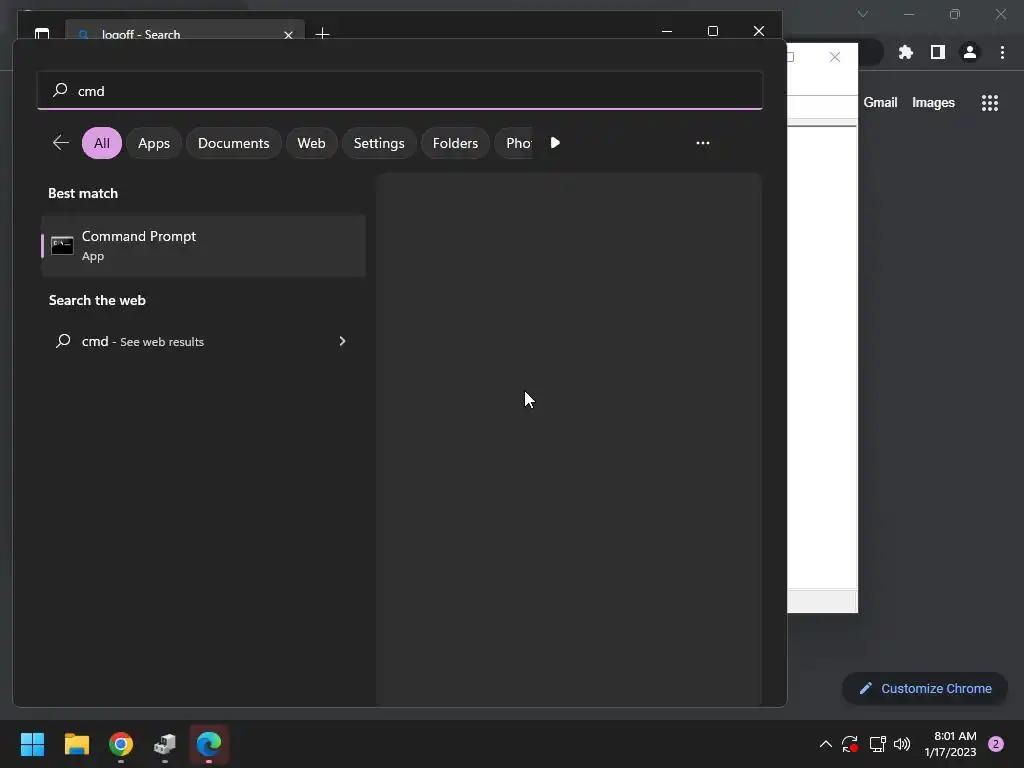This screenshot has height=768, width=1024.
Task: Open the Windows Start menu
Action: 32,744
